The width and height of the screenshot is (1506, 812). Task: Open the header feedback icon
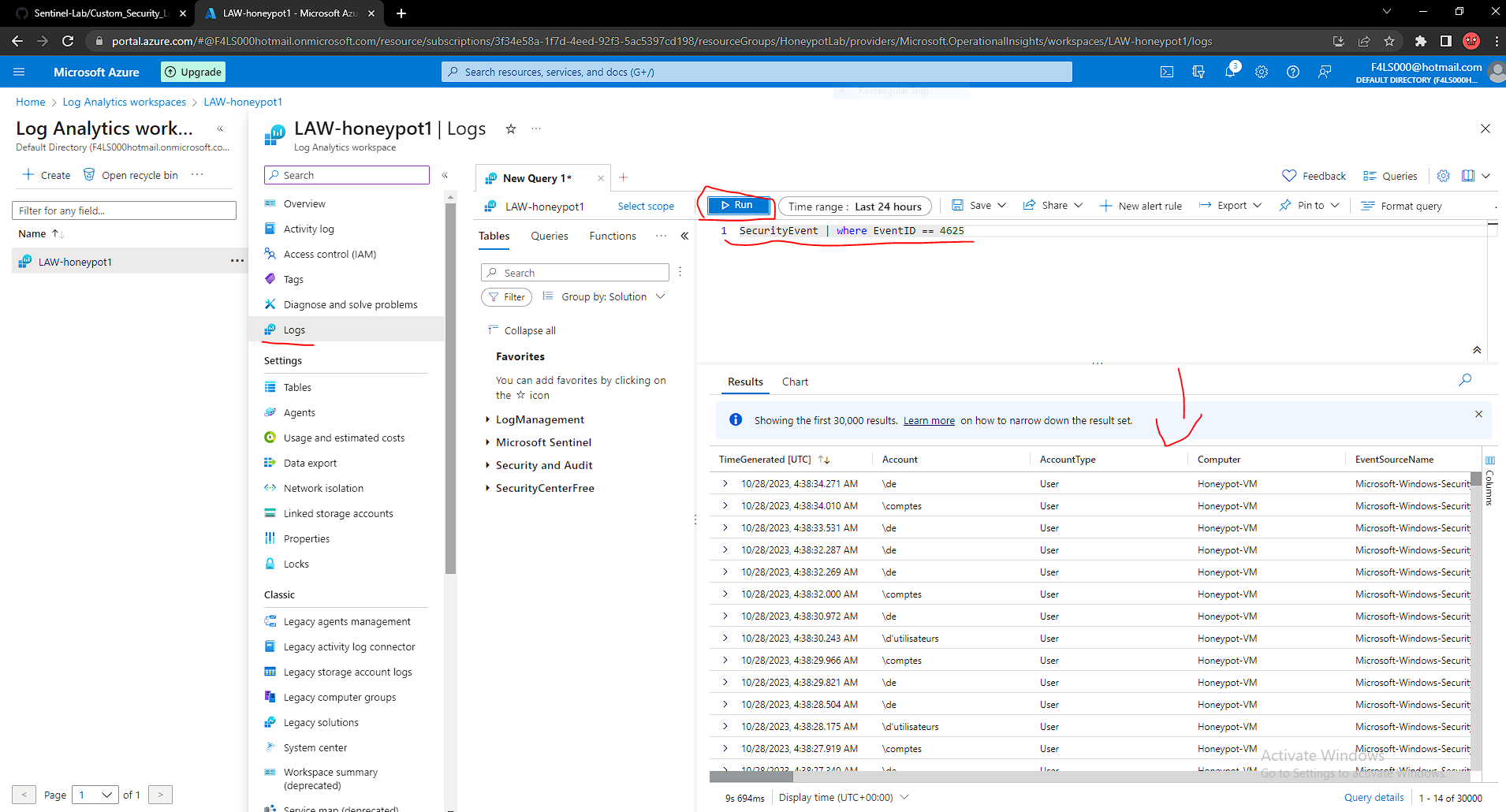click(x=1325, y=72)
